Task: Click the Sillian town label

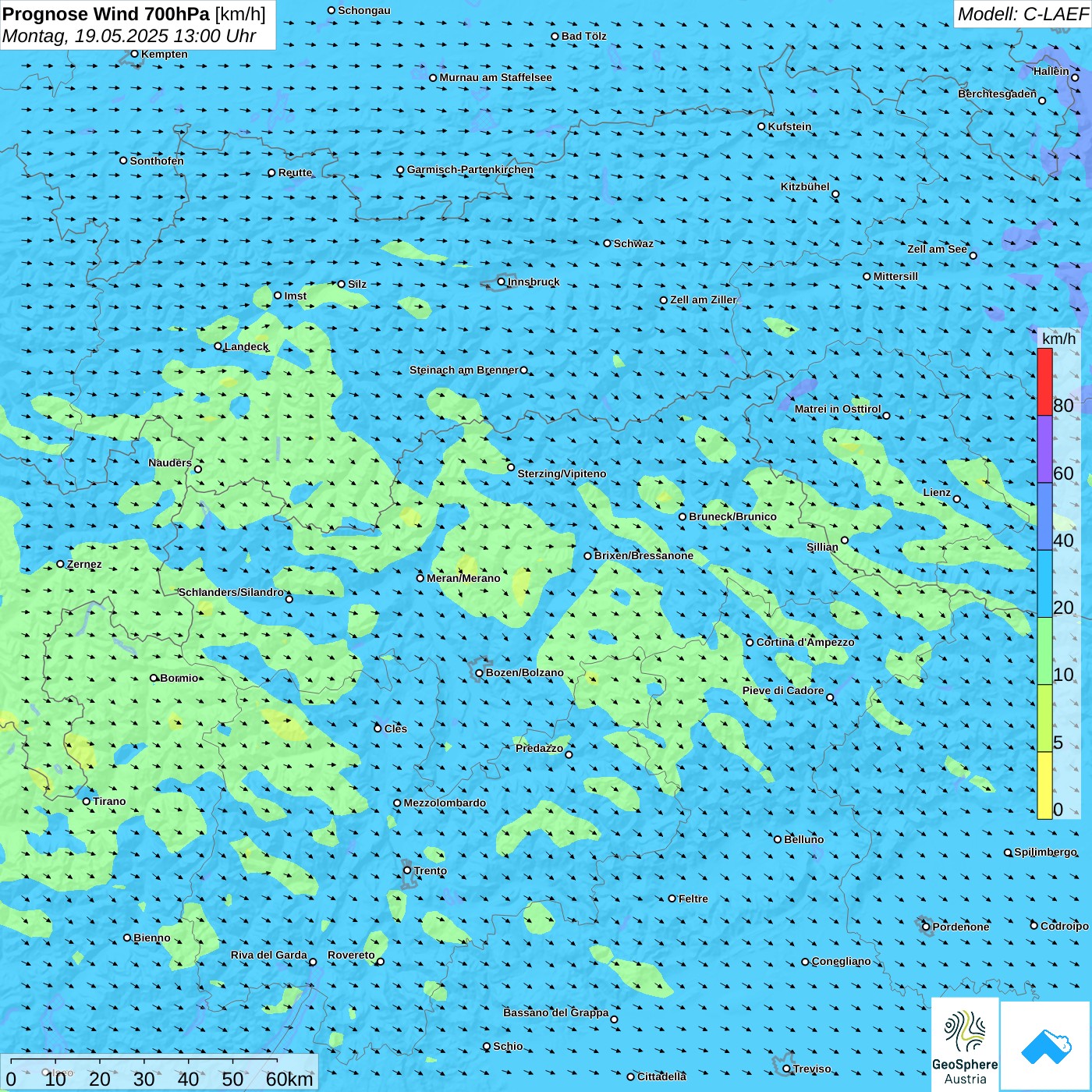Action: tap(822, 547)
